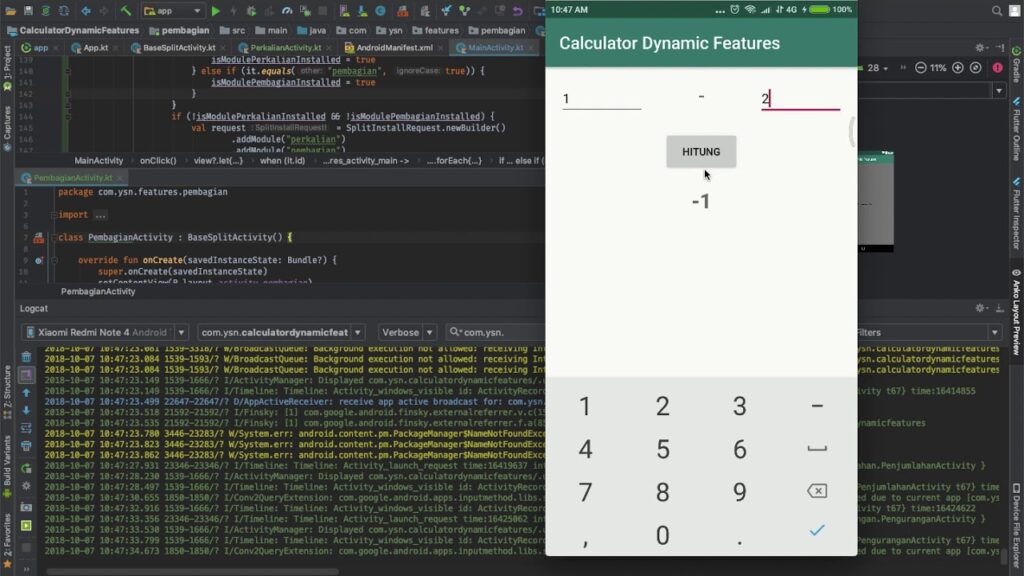Click the search magnifier at top right
1024x576 pixels.
pyautogui.click(x=997, y=10)
